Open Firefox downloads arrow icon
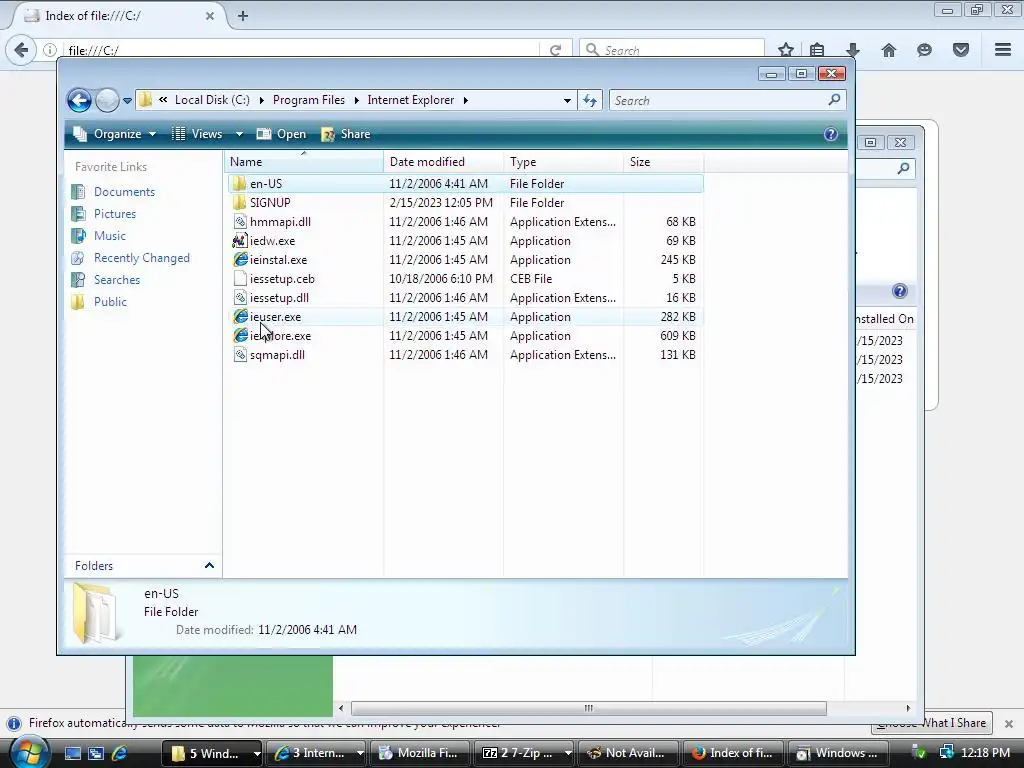 [852, 50]
